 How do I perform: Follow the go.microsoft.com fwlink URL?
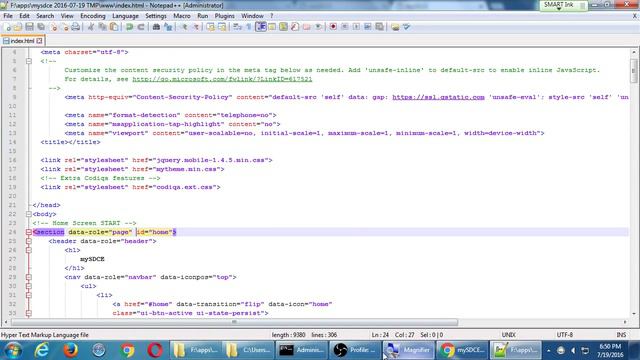[x=222, y=79]
